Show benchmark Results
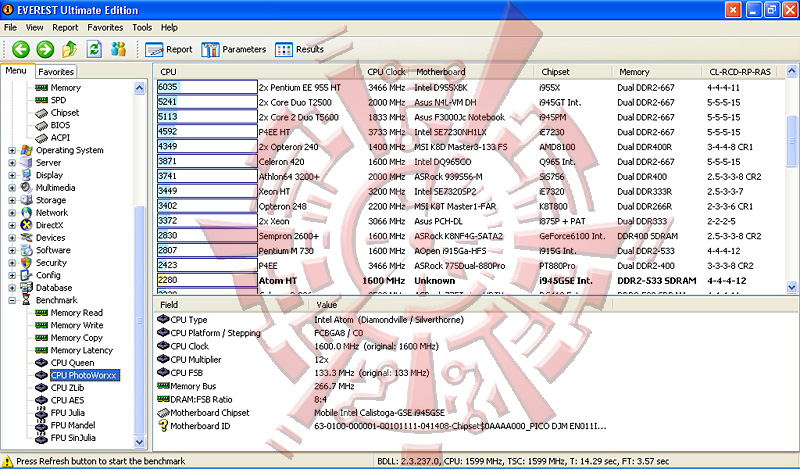The height and width of the screenshot is (469, 800). [x=299, y=50]
